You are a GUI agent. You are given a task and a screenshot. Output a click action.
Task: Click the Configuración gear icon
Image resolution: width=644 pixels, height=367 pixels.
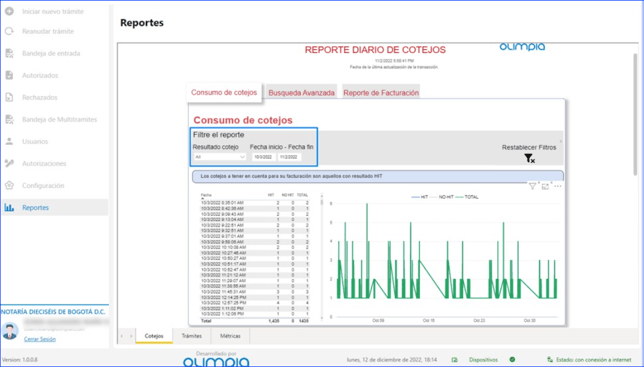coord(9,186)
